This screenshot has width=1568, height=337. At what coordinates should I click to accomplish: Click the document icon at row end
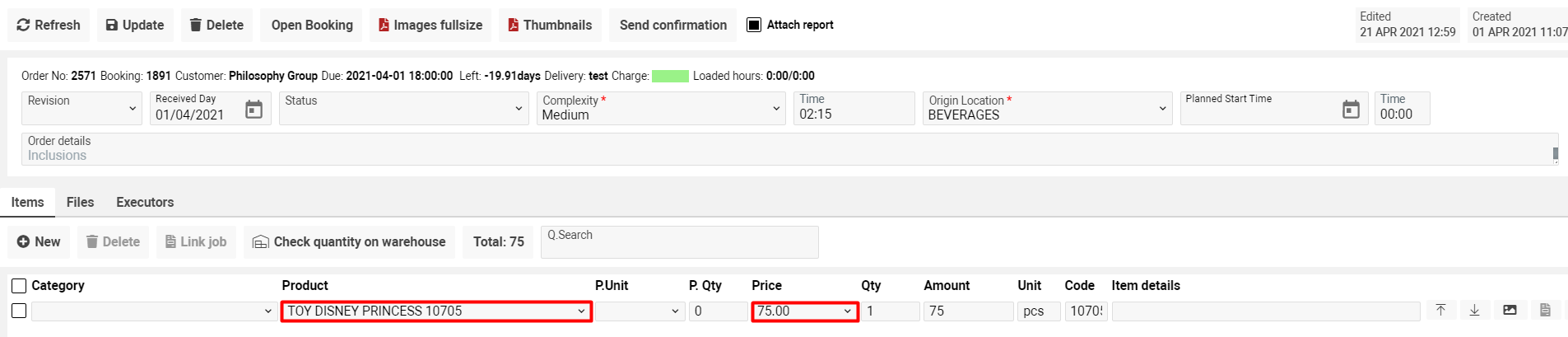1545,311
